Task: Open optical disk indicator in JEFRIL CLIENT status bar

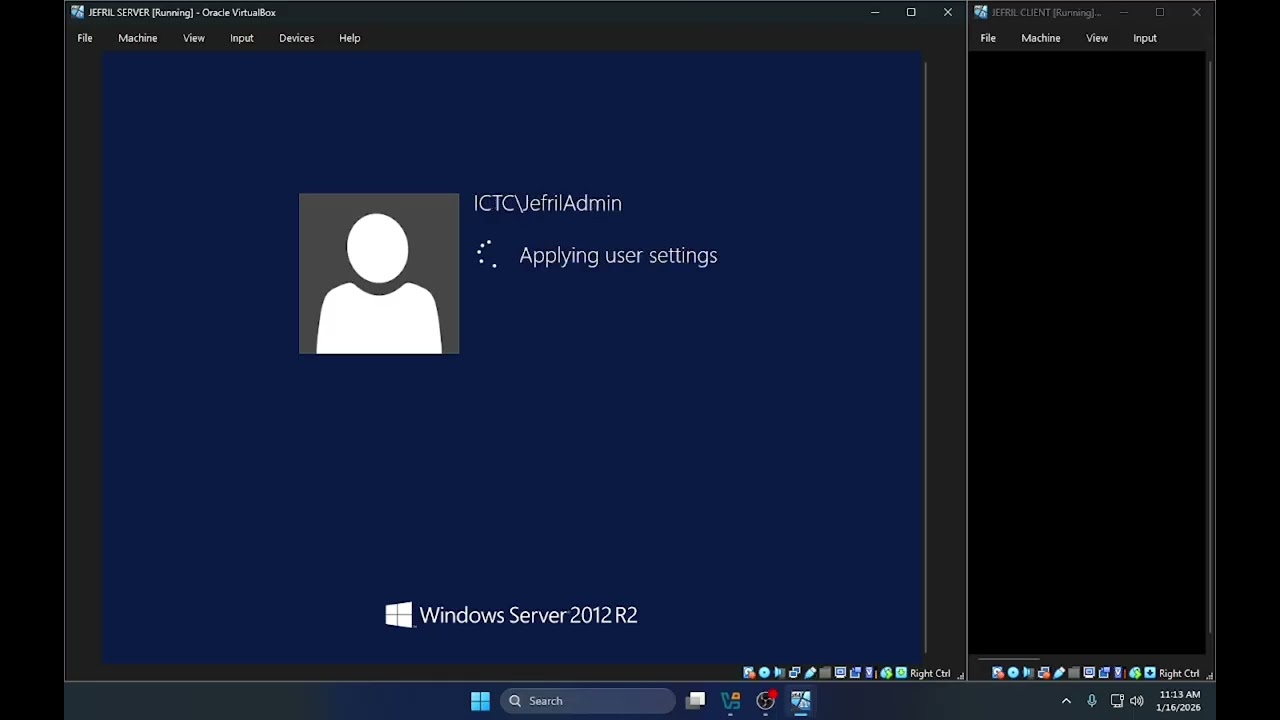Action: coord(1013,673)
